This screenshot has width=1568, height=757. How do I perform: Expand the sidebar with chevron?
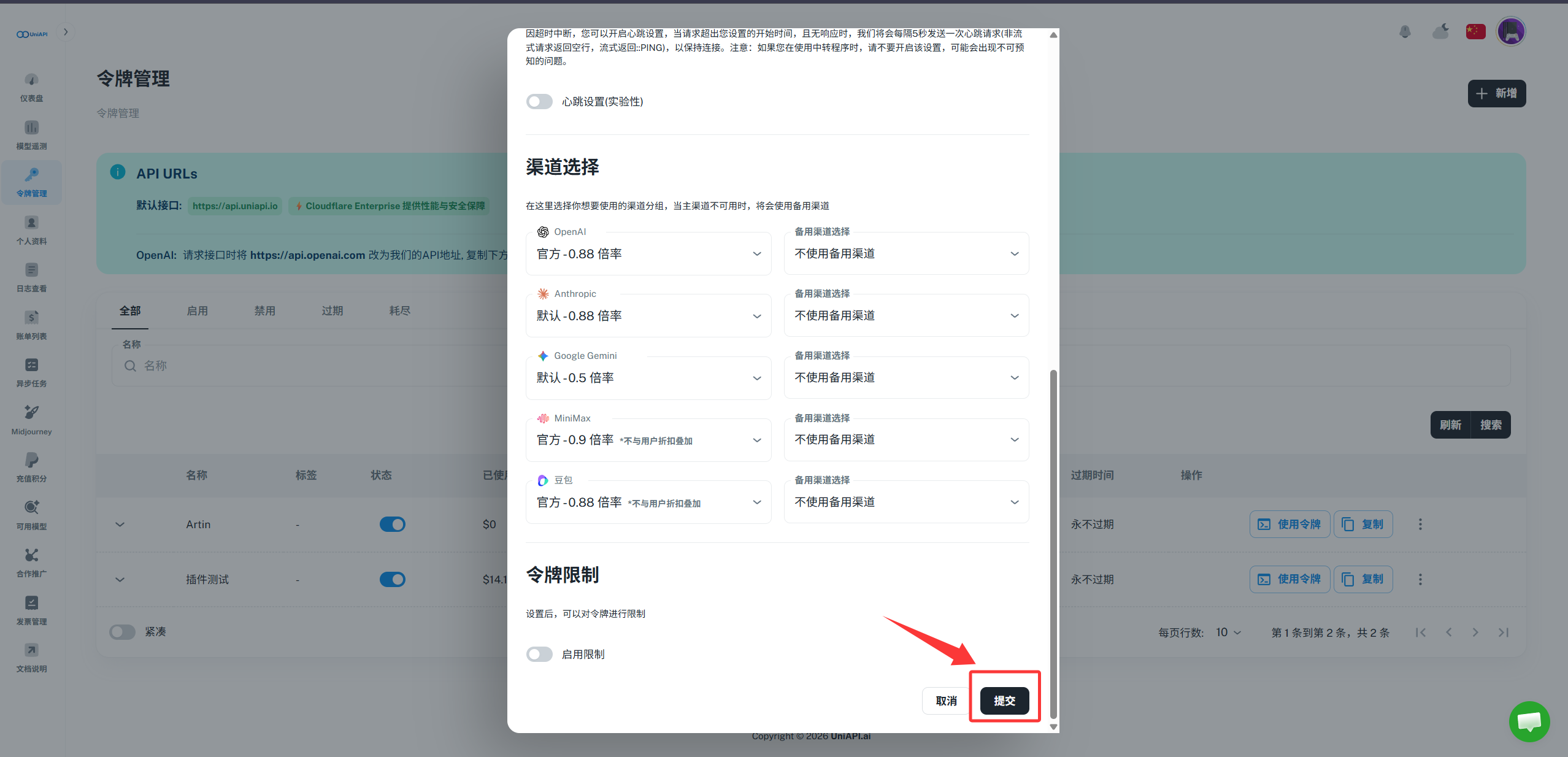pyautogui.click(x=66, y=32)
